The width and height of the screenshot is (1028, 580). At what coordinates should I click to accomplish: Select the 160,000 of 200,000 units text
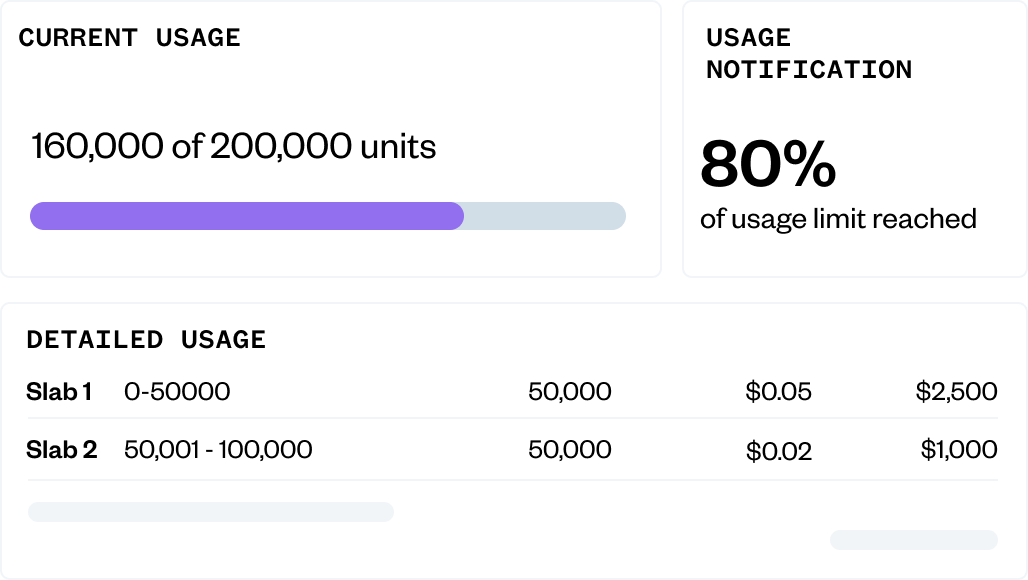(233, 146)
